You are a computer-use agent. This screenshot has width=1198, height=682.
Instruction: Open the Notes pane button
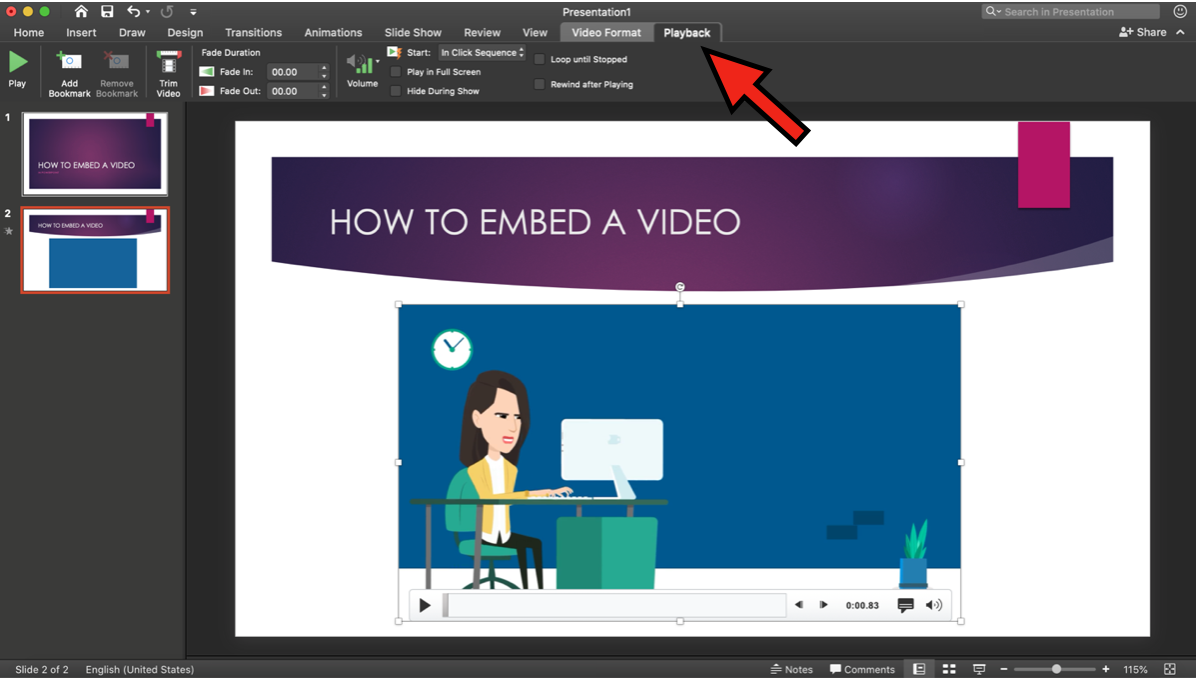pos(791,669)
